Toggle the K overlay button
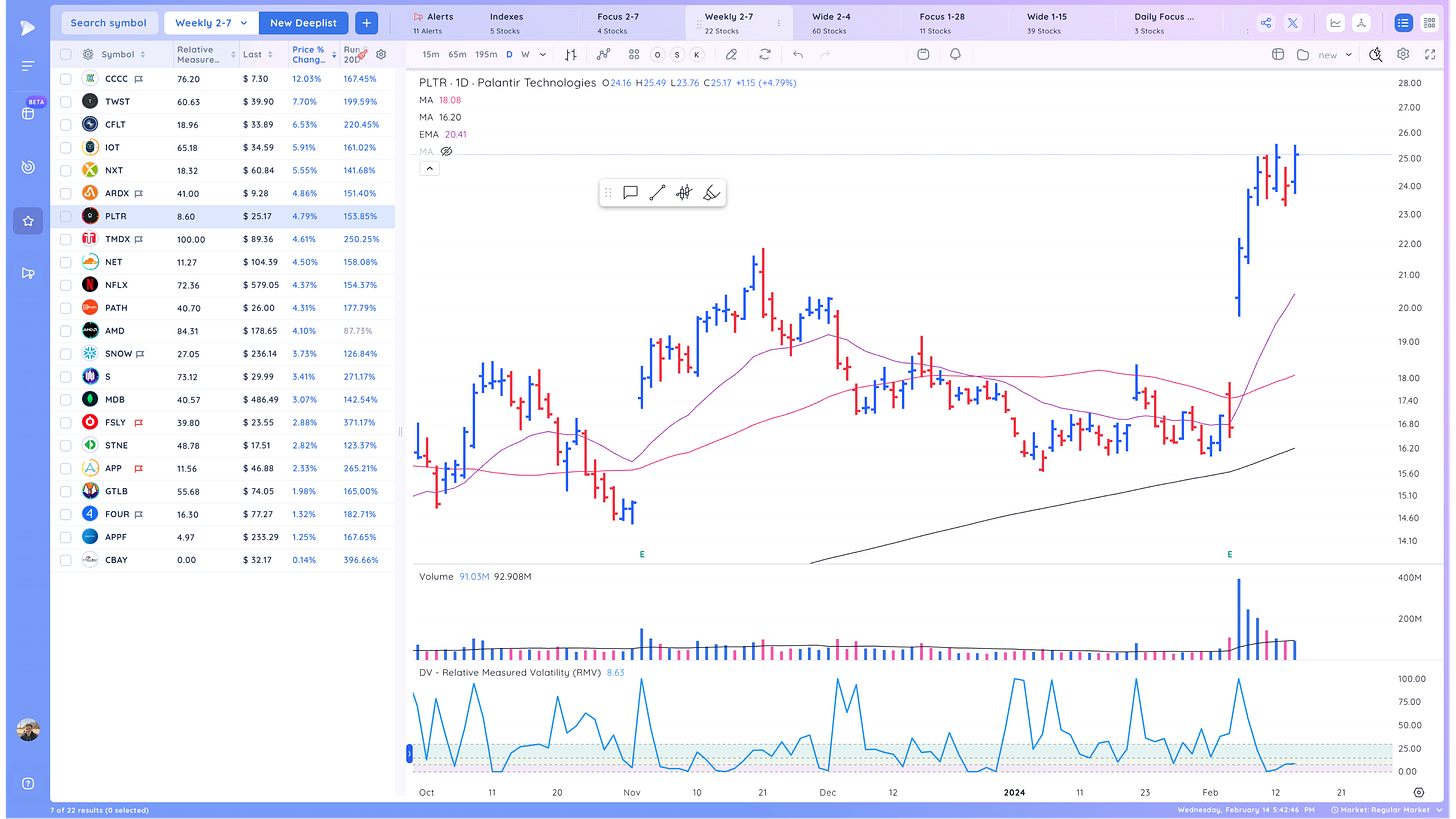Viewport: 1456px width, 819px height. pyautogui.click(x=696, y=54)
